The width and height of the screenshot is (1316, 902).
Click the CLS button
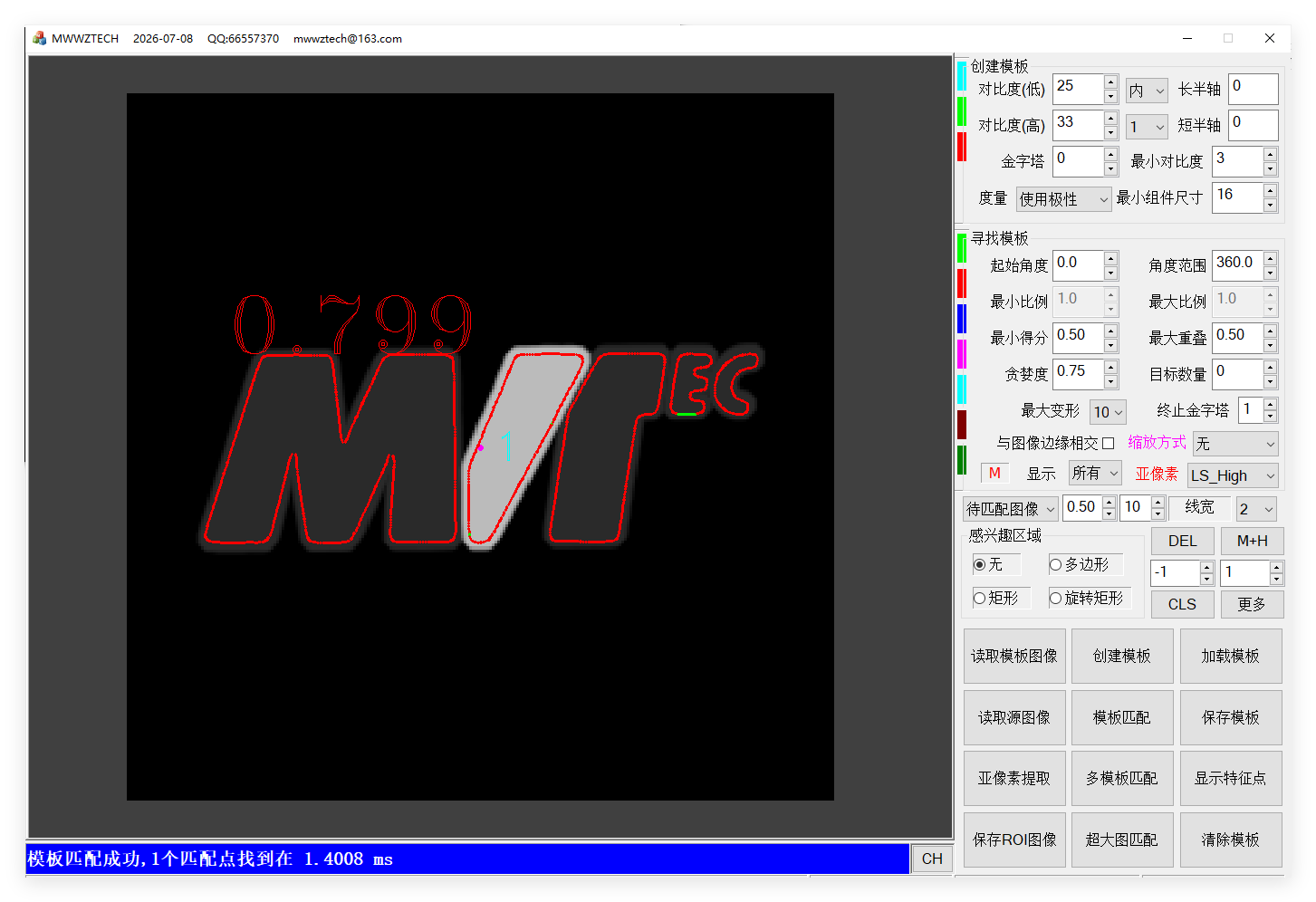point(1183,604)
